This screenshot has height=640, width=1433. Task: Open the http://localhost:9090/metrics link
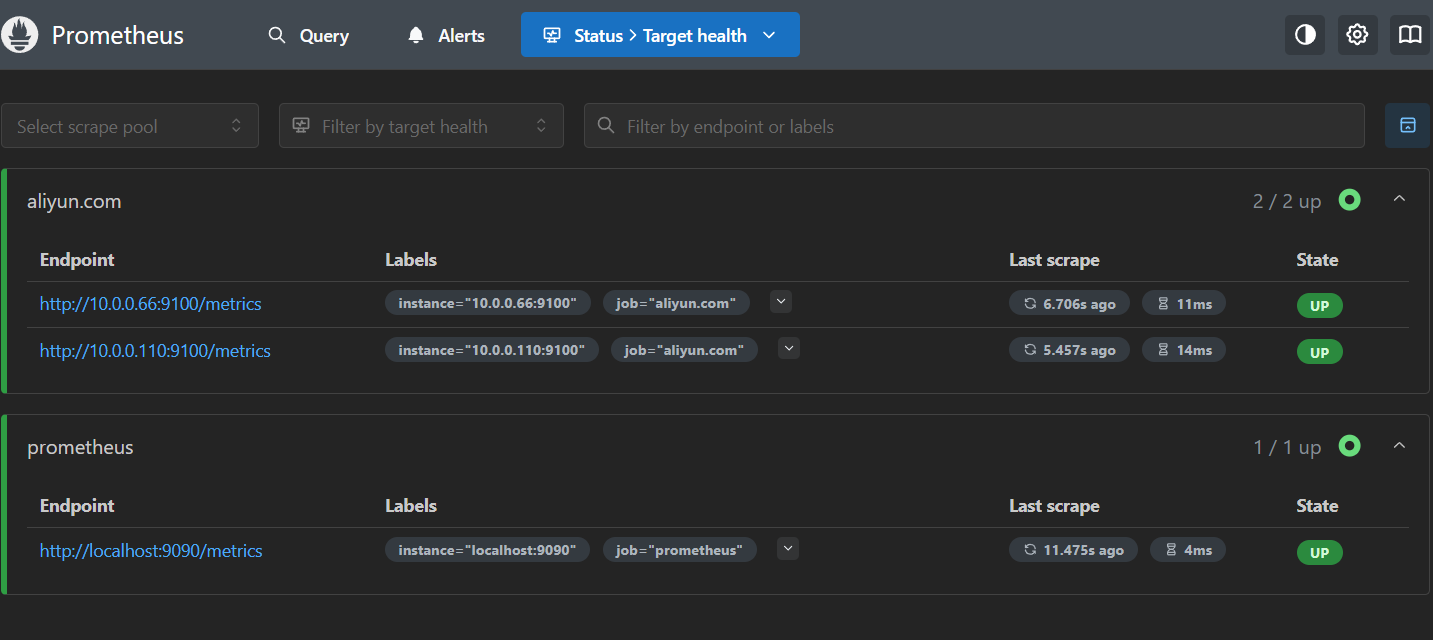(x=151, y=551)
